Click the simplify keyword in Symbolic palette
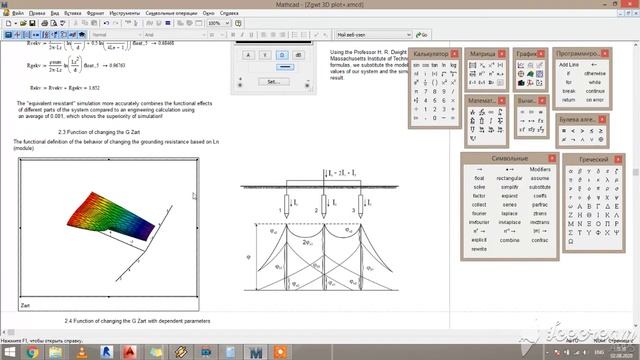This screenshot has height=360, width=640. [509, 187]
